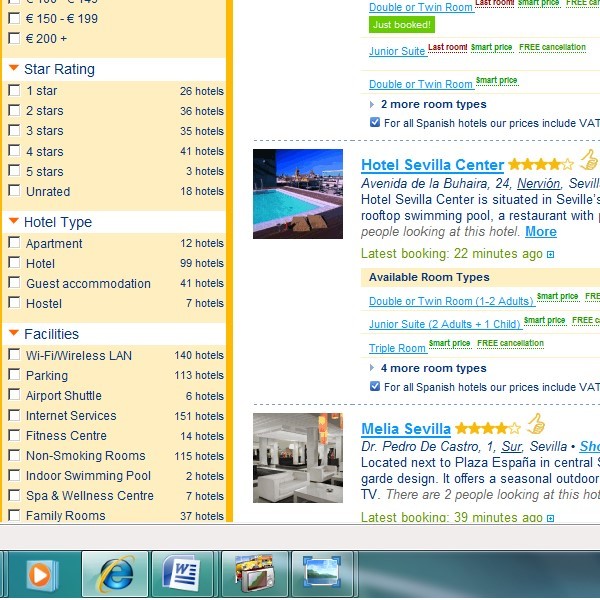Enable Internet Services filter
The image size is (600, 600).
pos(14,415)
